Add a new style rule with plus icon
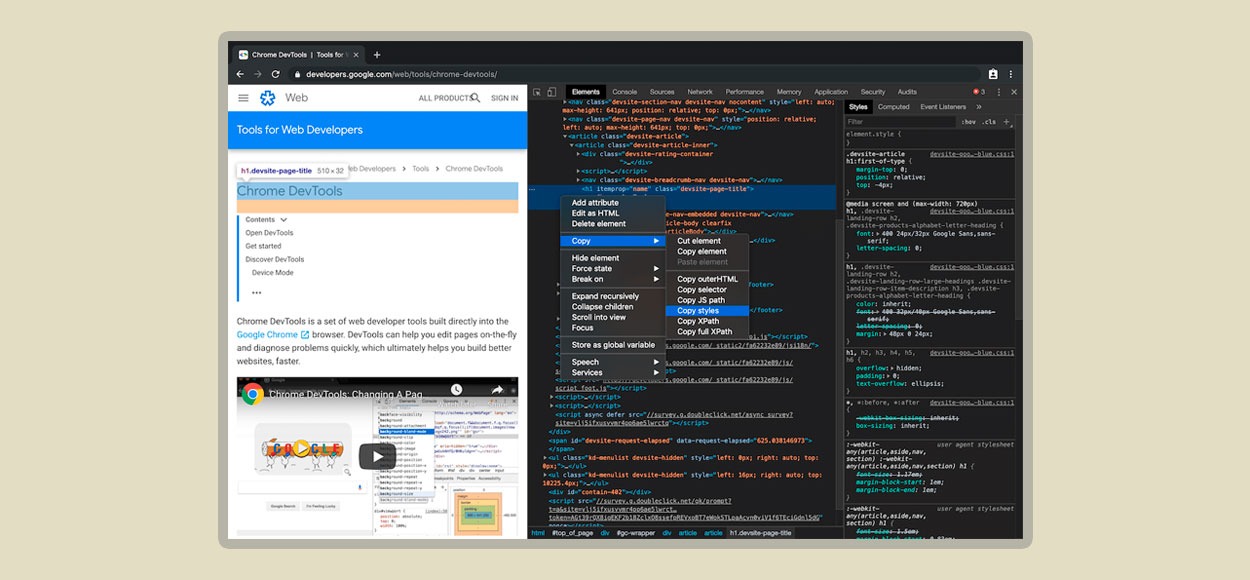 (x=1007, y=122)
